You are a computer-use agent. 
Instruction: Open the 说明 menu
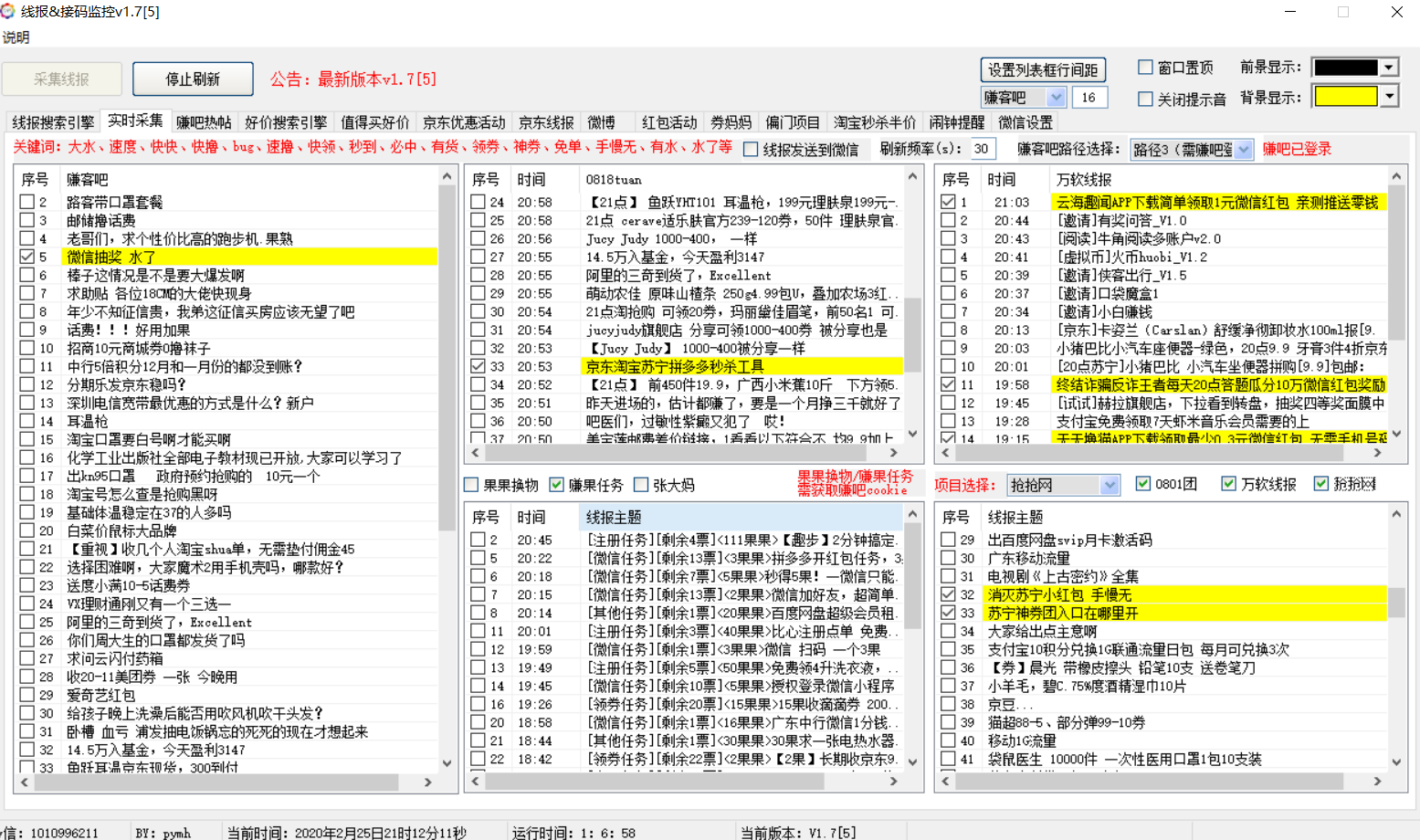(16, 37)
